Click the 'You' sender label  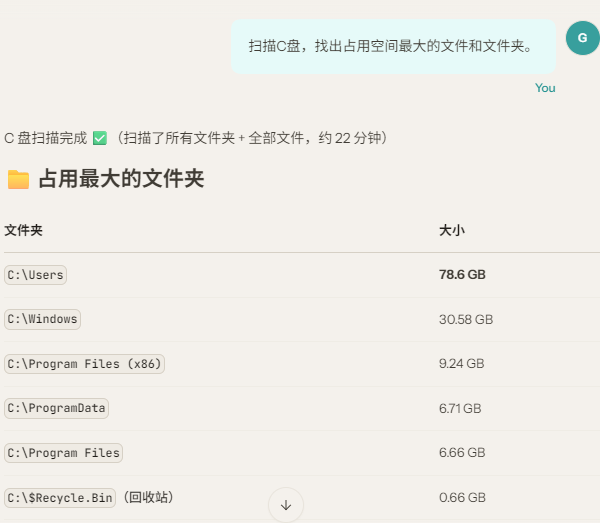(x=545, y=88)
